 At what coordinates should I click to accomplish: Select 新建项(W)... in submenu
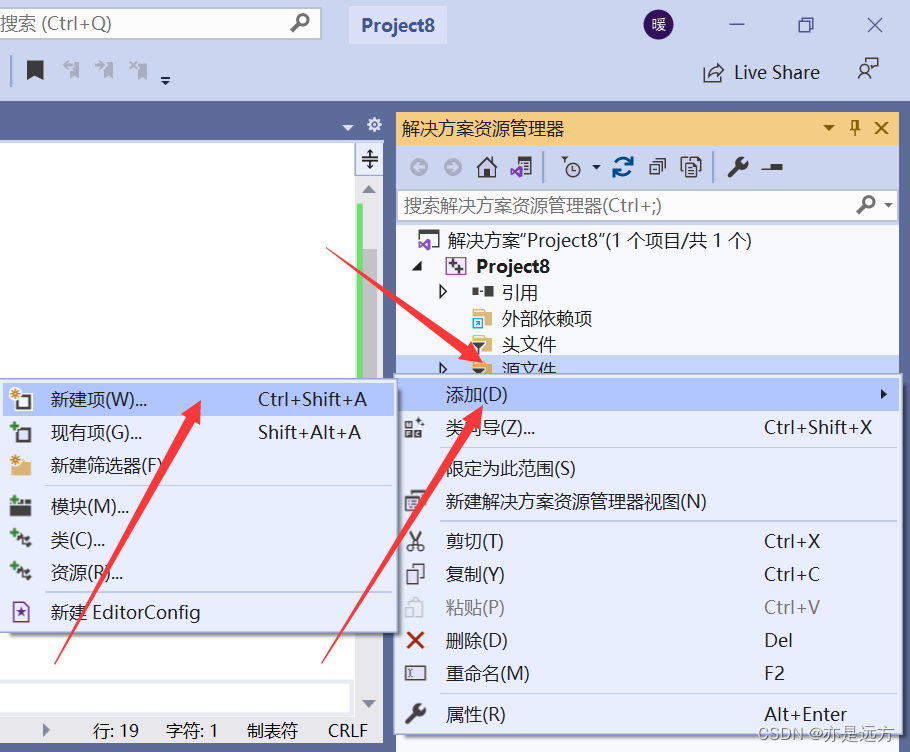[x=198, y=399]
